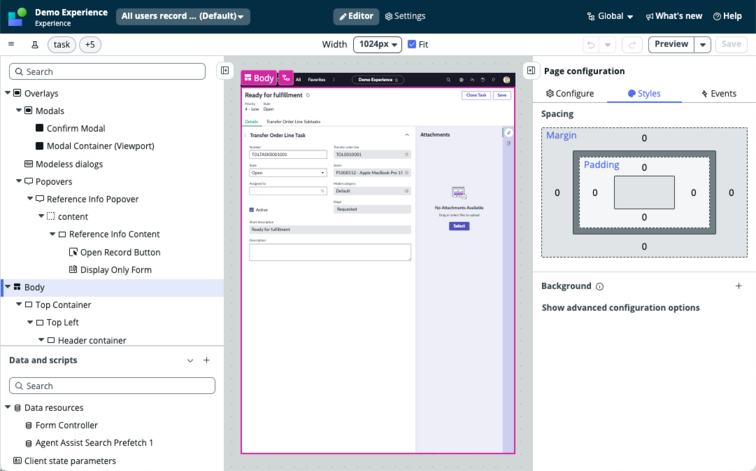Select Top Left in the tree
The image size is (756, 471).
click(x=63, y=322)
